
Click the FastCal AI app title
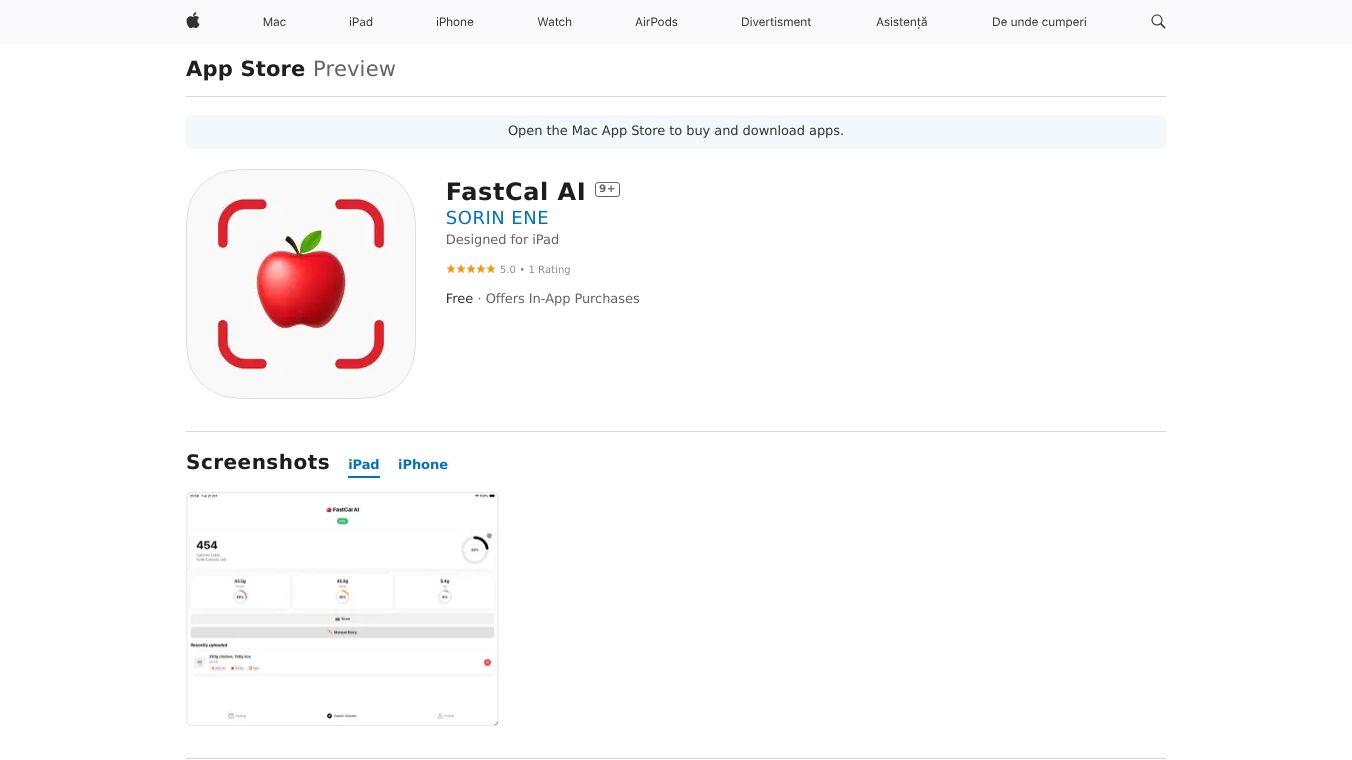pyautogui.click(x=515, y=191)
